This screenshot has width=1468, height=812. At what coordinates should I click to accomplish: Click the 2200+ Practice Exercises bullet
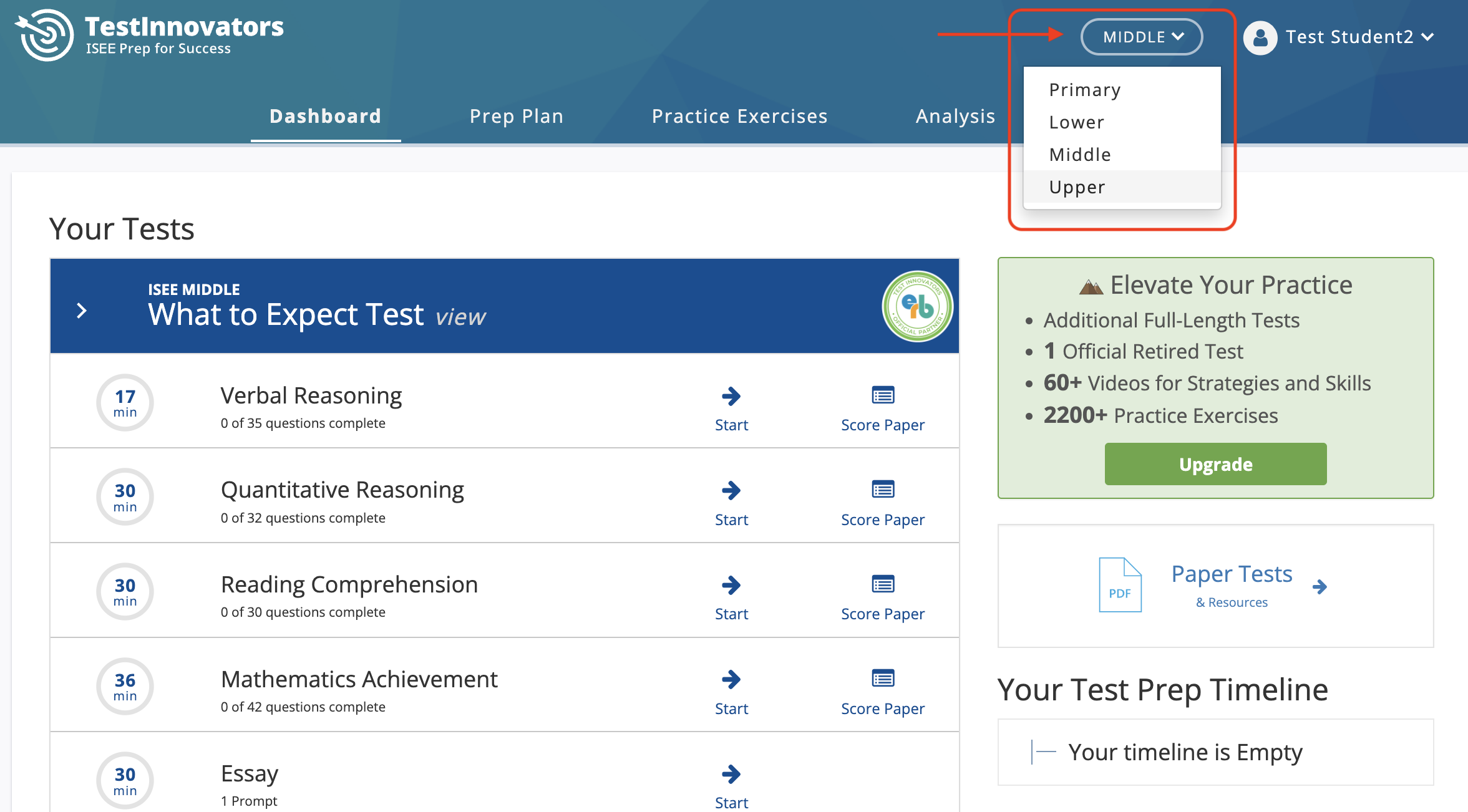pyautogui.click(x=1160, y=415)
